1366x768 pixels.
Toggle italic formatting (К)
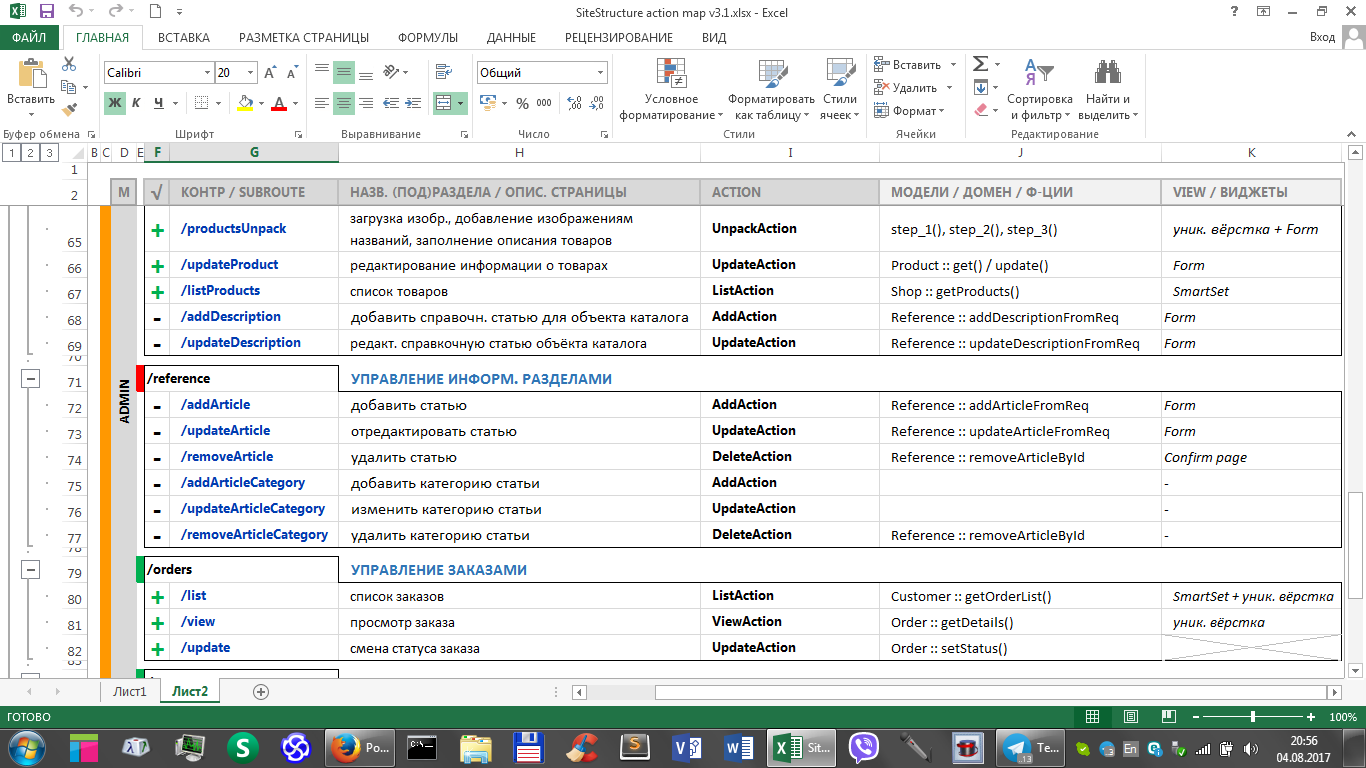137,103
